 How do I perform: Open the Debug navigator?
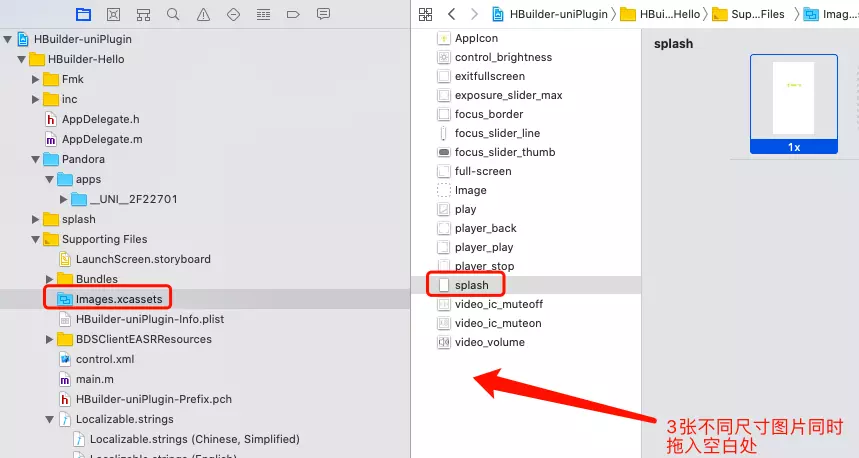(x=263, y=14)
